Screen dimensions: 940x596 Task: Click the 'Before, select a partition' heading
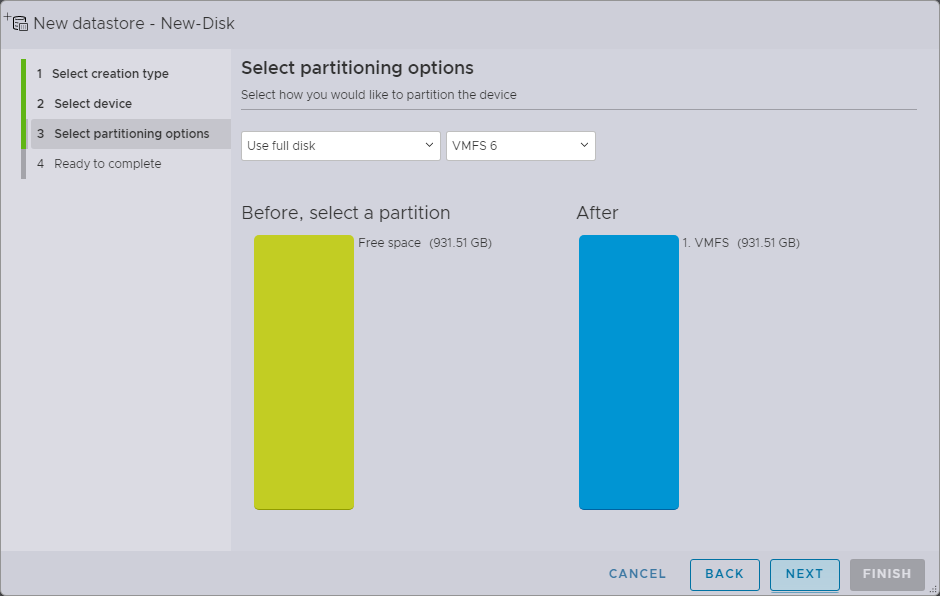[x=345, y=213]
